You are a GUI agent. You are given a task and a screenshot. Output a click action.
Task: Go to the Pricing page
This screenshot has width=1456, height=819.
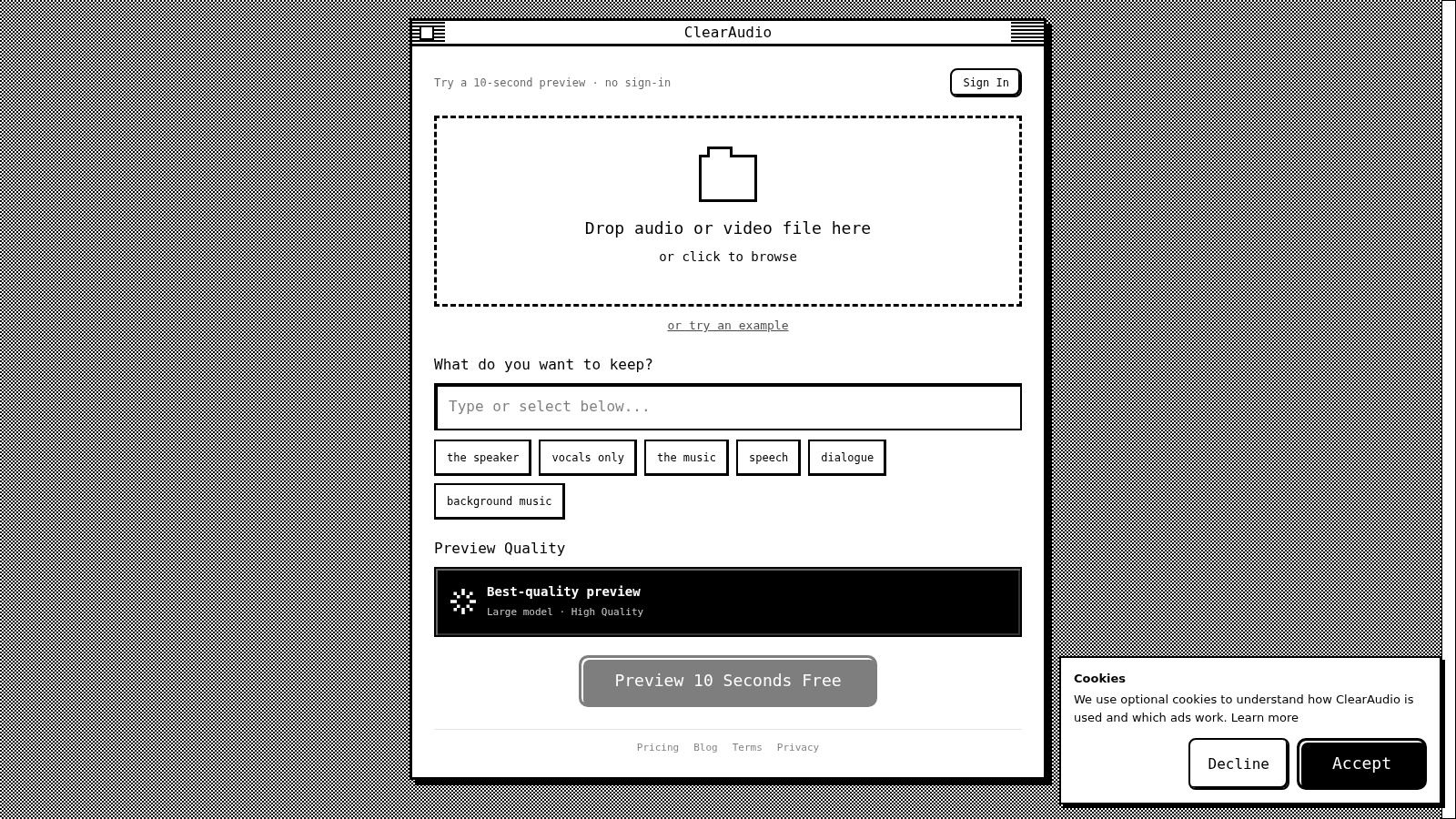pos(658,748)
